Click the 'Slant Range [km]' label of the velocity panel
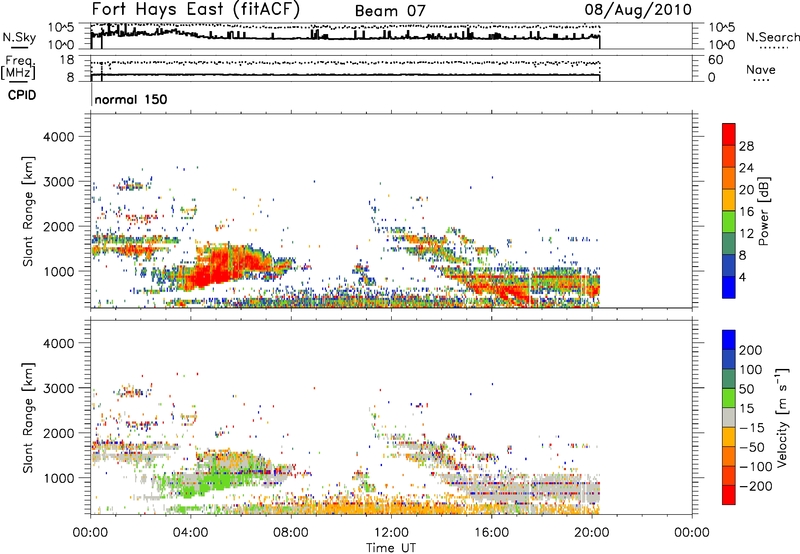 28,418
